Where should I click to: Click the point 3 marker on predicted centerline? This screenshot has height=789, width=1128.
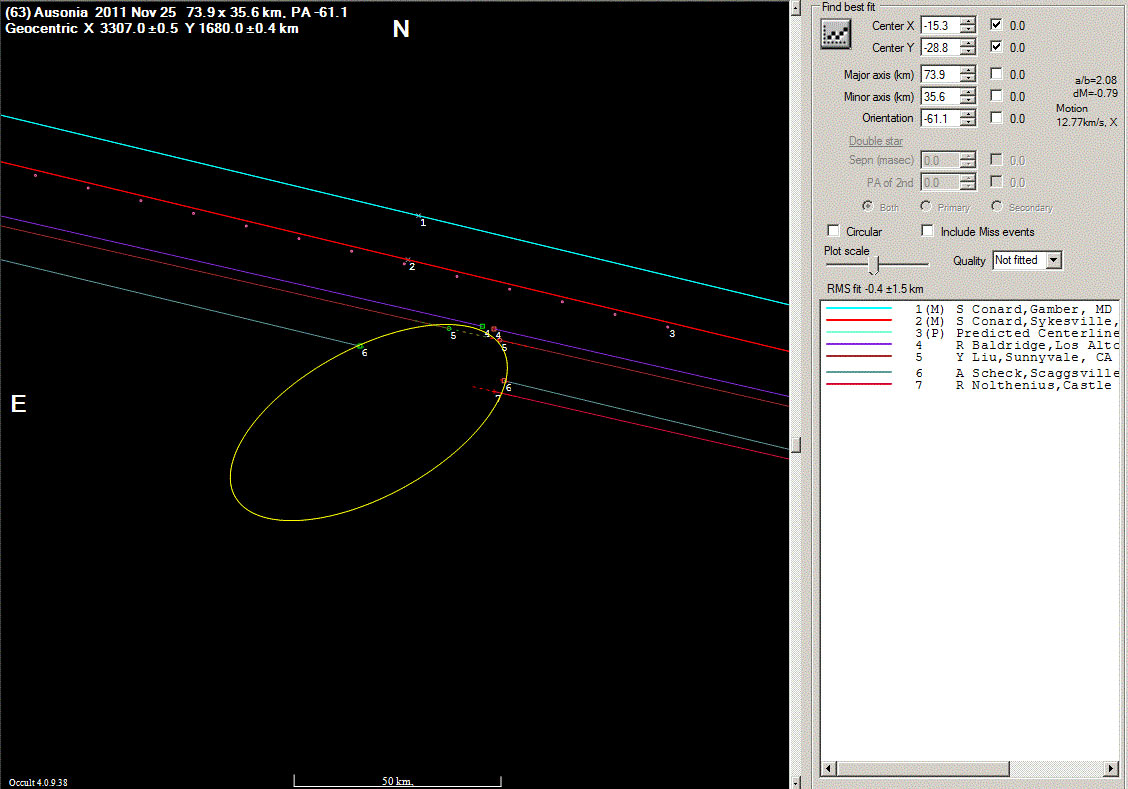pos(668,327)
